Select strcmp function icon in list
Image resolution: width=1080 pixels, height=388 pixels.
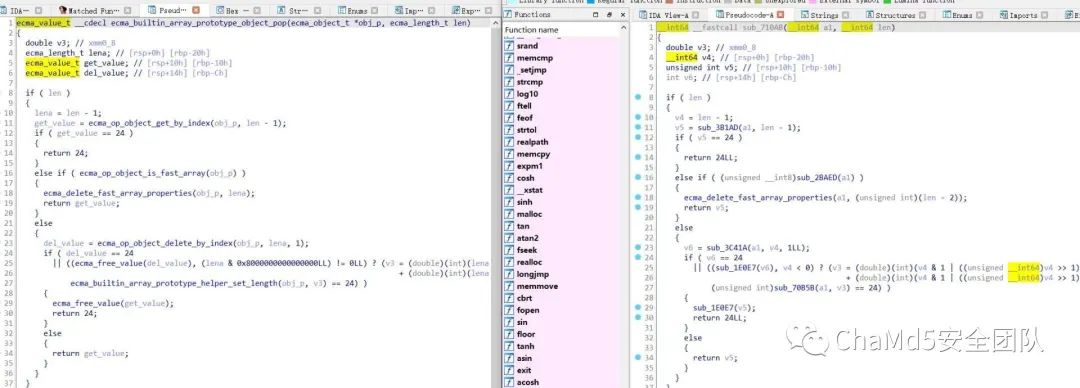[x=510, y=82]
